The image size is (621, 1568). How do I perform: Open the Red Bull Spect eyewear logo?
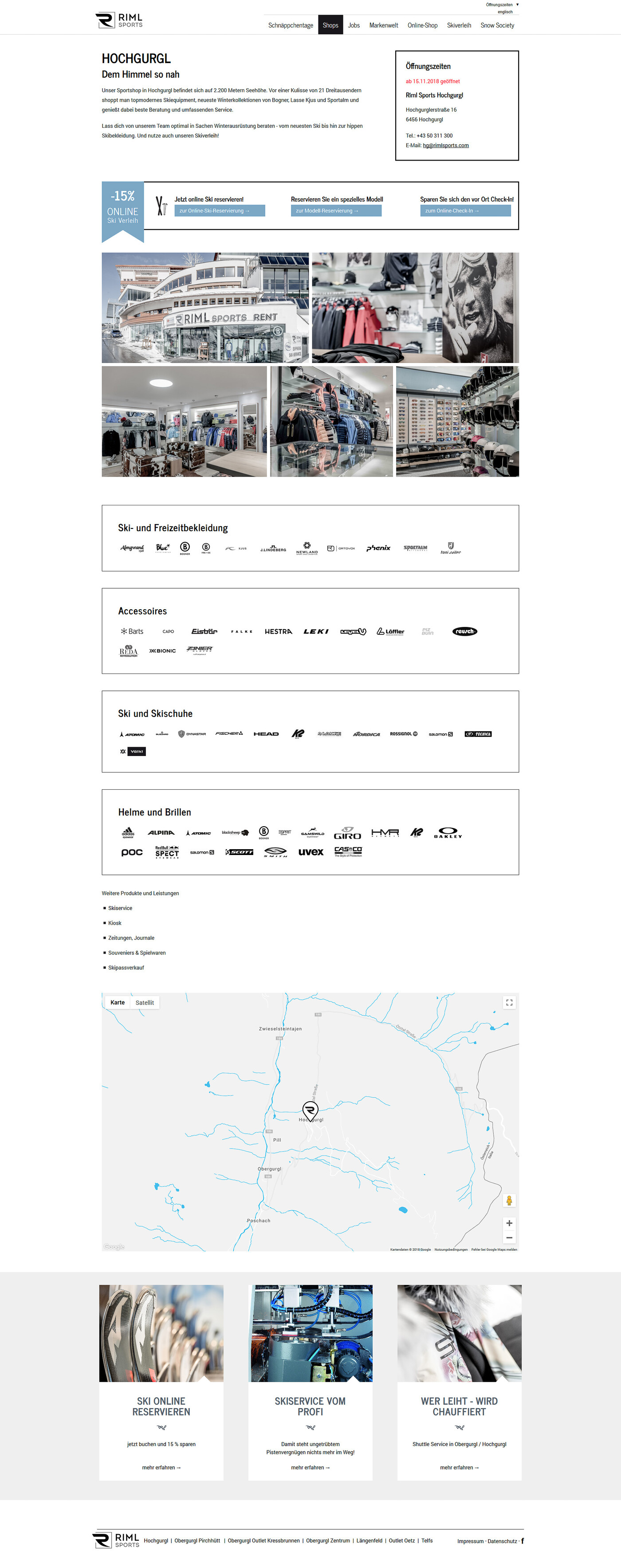pyautogui.click(x=167, y=852)
